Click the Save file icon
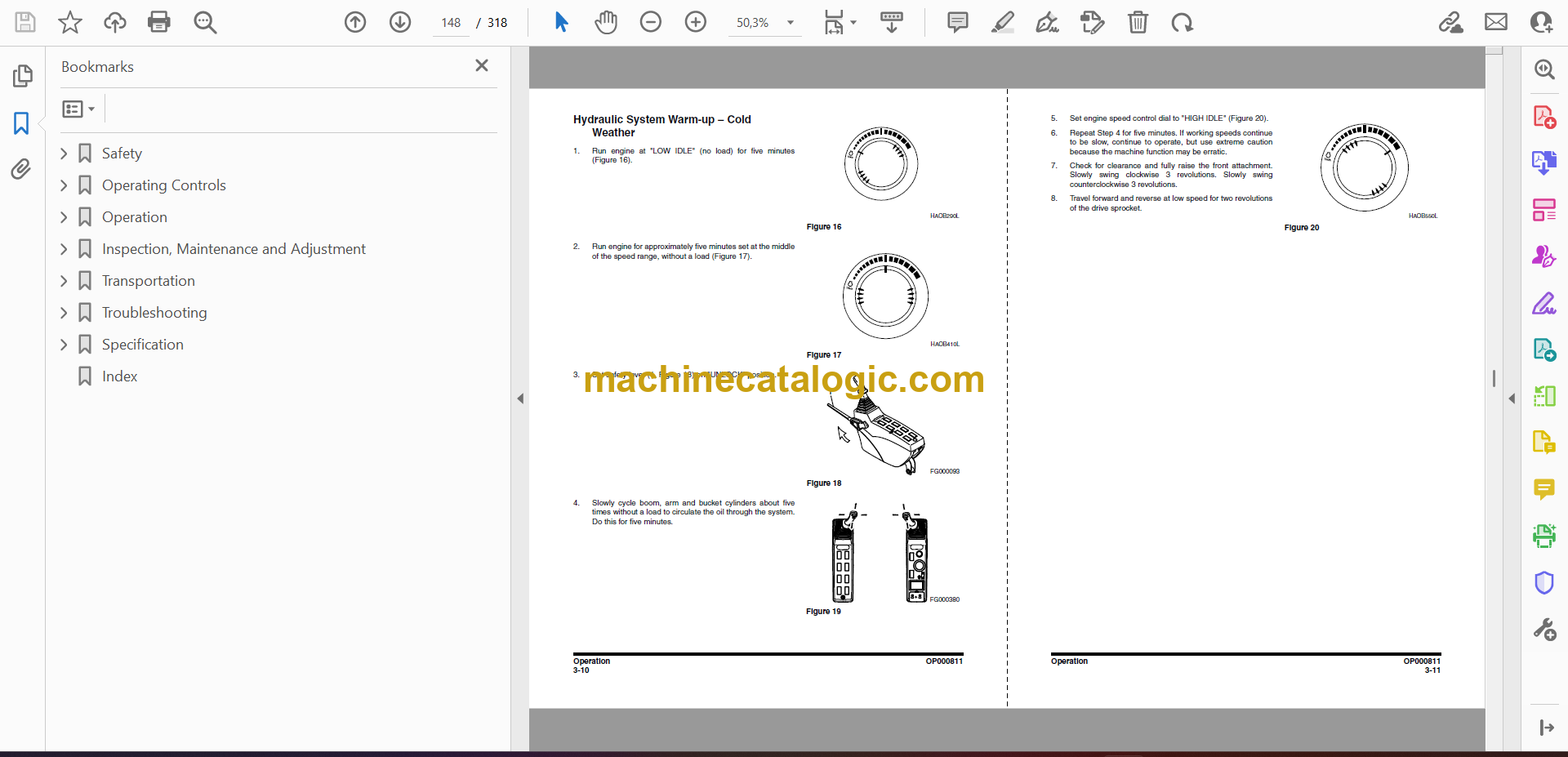 (x=25, y=22)
